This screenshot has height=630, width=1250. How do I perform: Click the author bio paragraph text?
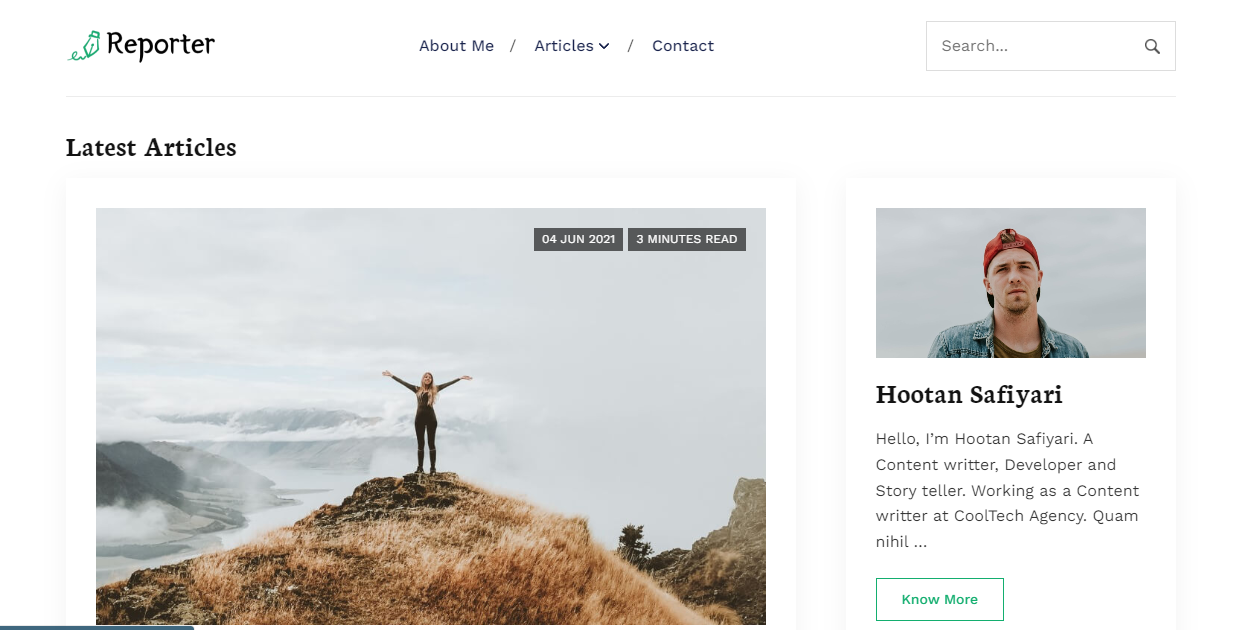pos(1007,490)
